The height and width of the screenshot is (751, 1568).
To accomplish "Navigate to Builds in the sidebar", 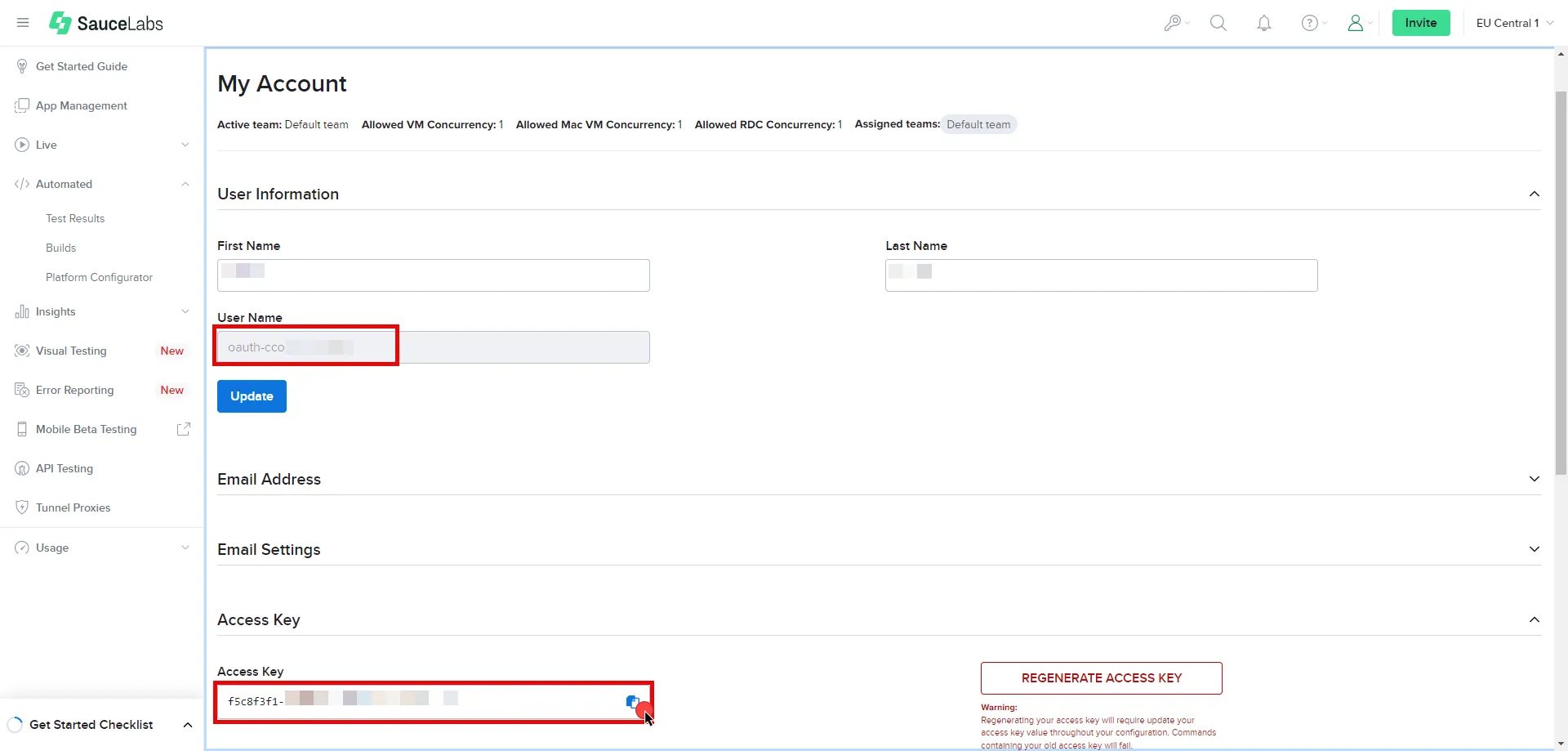I will 61,247.
